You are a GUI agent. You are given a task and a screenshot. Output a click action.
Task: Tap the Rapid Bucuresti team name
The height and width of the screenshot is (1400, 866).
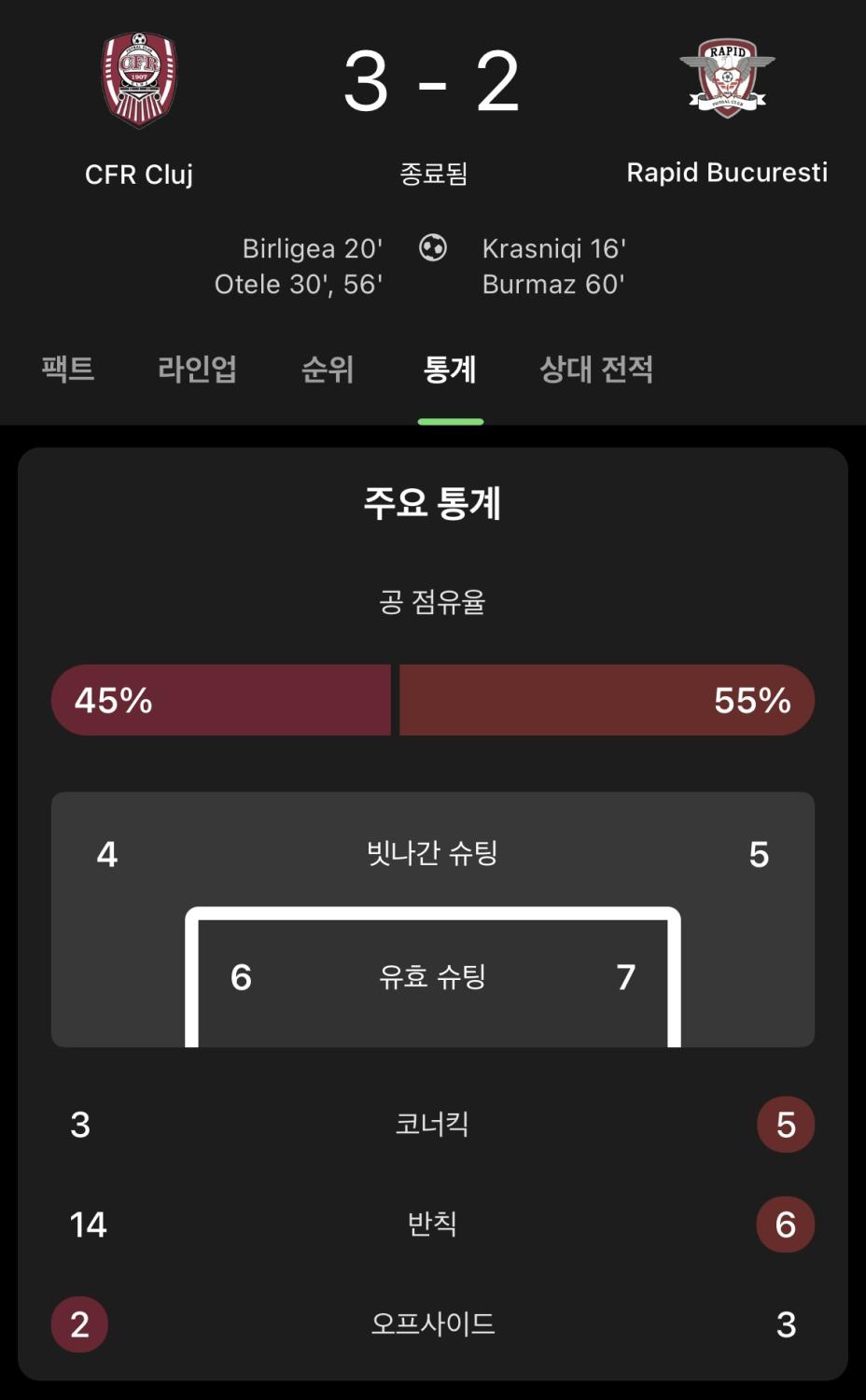tap(727, 173)
